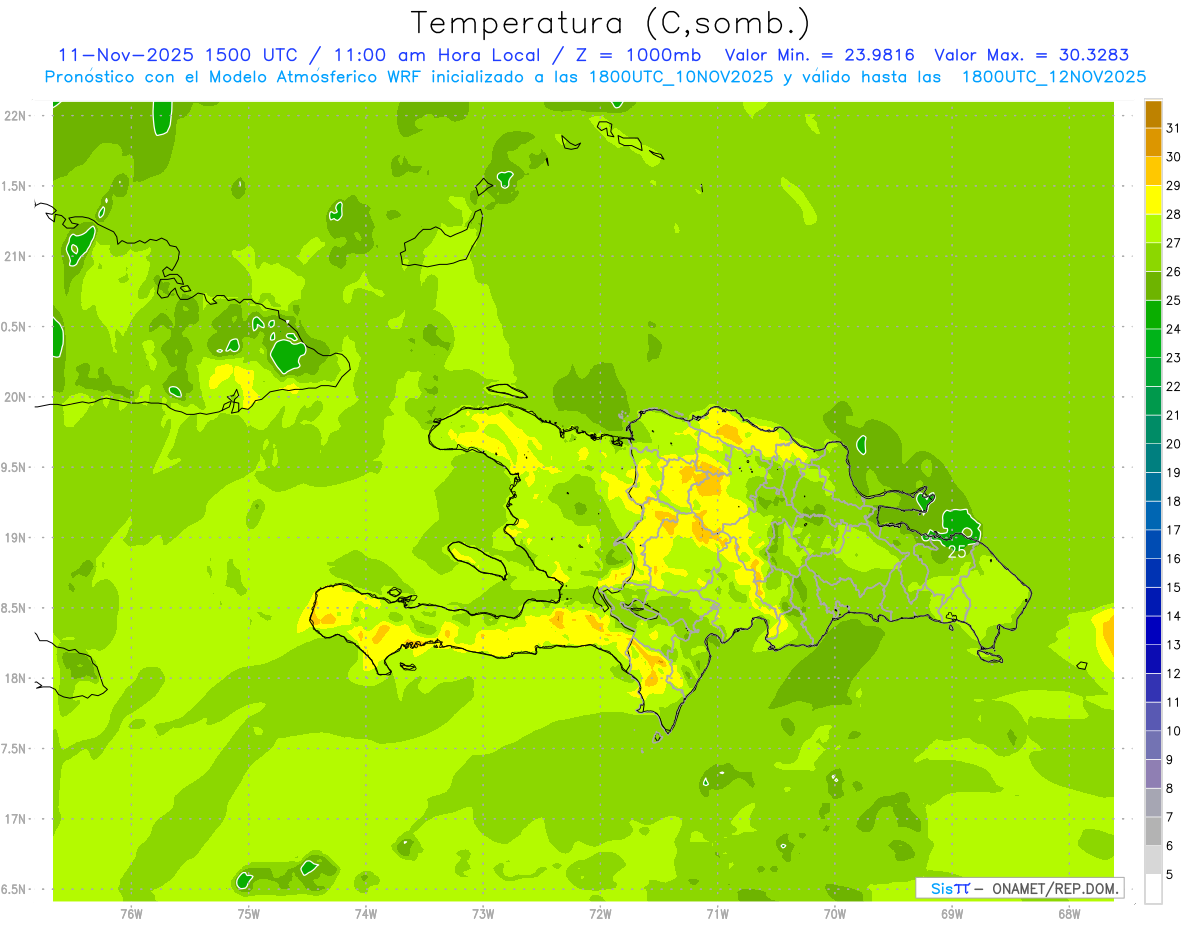Click the legend value '31'
The height and width of the screenshot is (927, 1200).
point(1173,128)
